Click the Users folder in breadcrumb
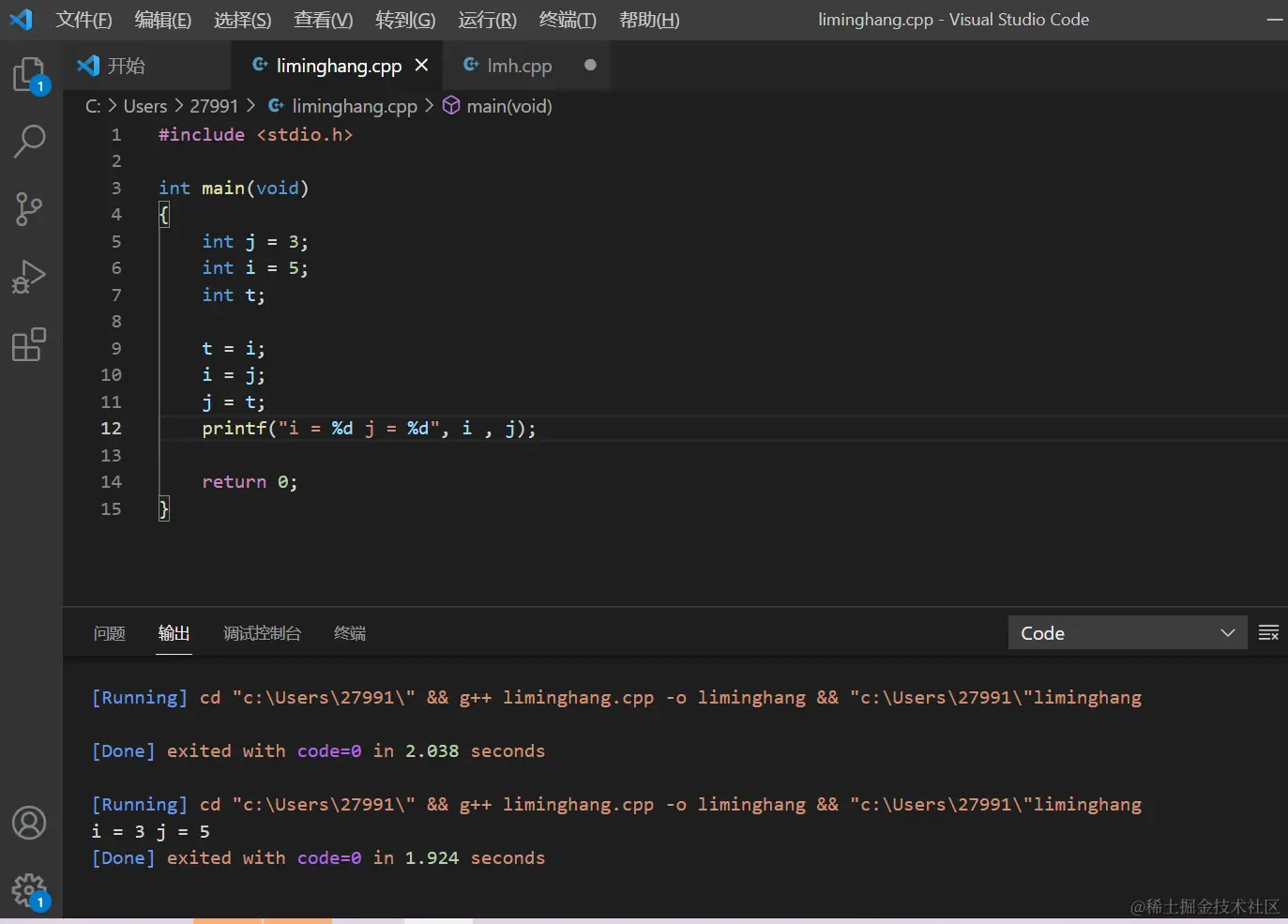 click(145, 106)
